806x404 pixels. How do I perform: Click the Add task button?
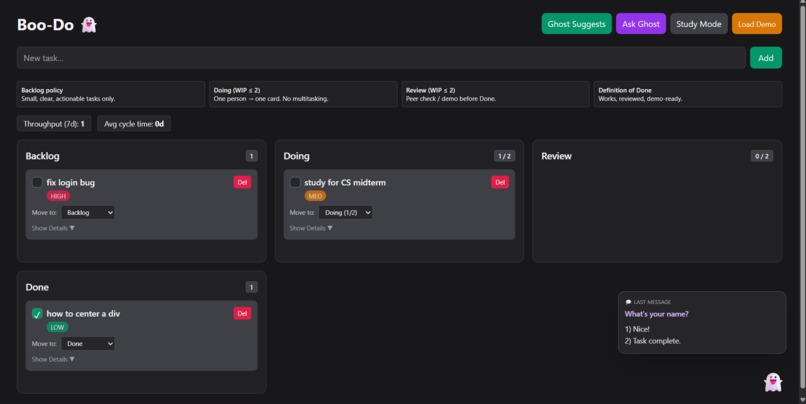[x=765, y=58]
